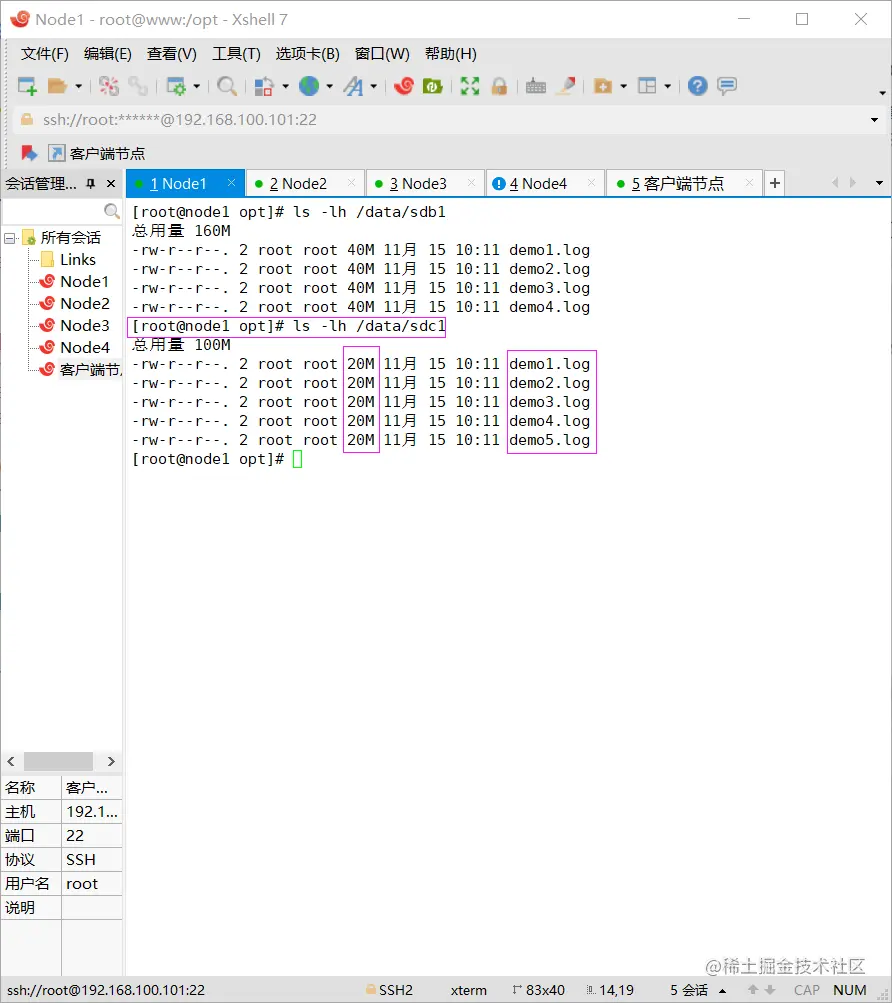This screenshot has width=892, height=1003.
Task: Open Help with the question mark icon
Action: (697, 86)
